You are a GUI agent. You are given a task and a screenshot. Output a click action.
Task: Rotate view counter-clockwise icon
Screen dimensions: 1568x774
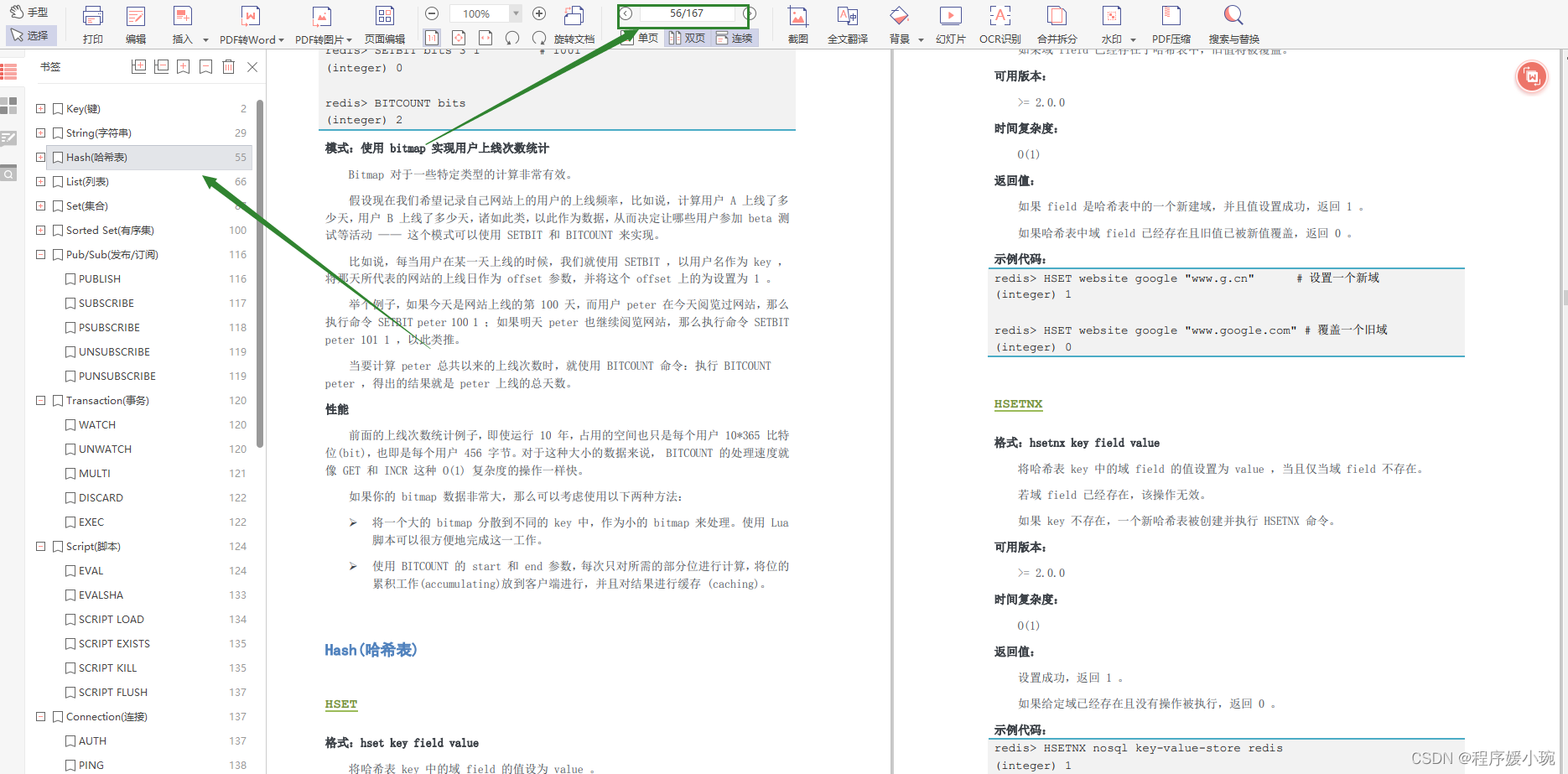[x=512, y=38]
